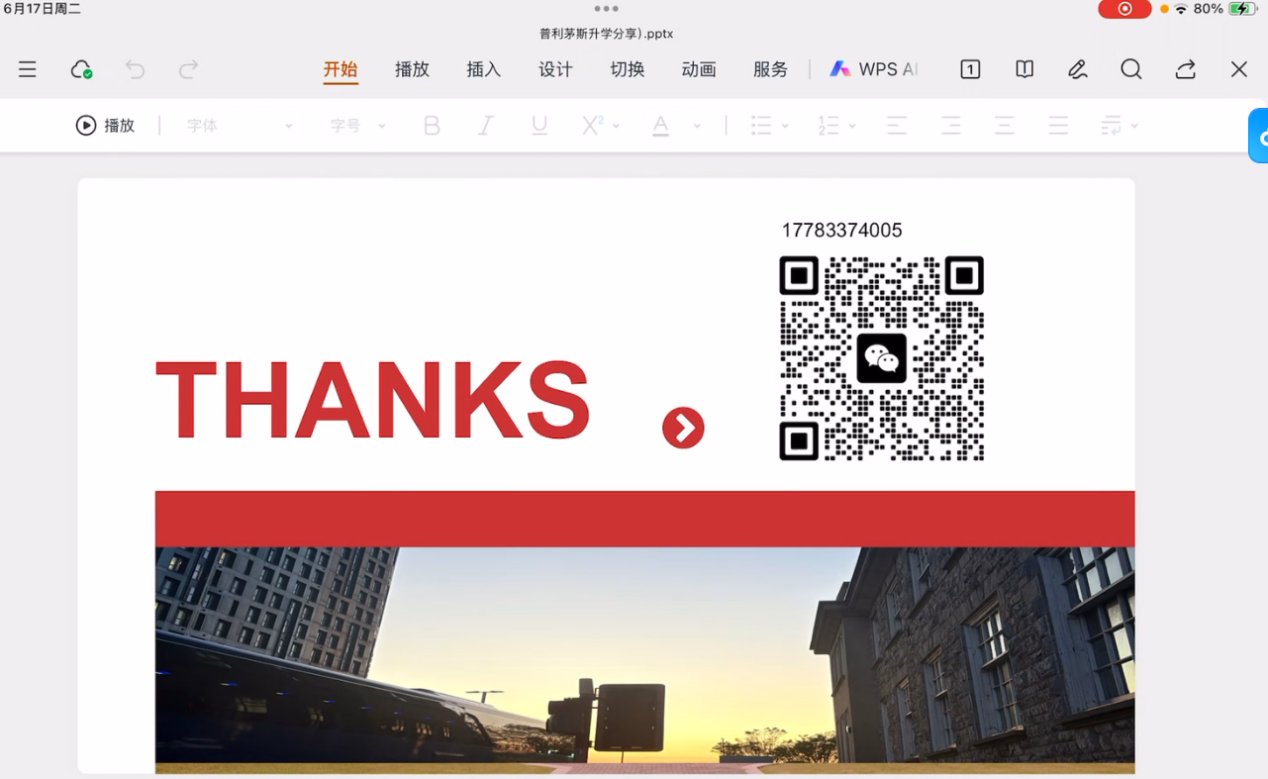Open the 设计 tab
Screen dimensions: 1268x779
555,69
